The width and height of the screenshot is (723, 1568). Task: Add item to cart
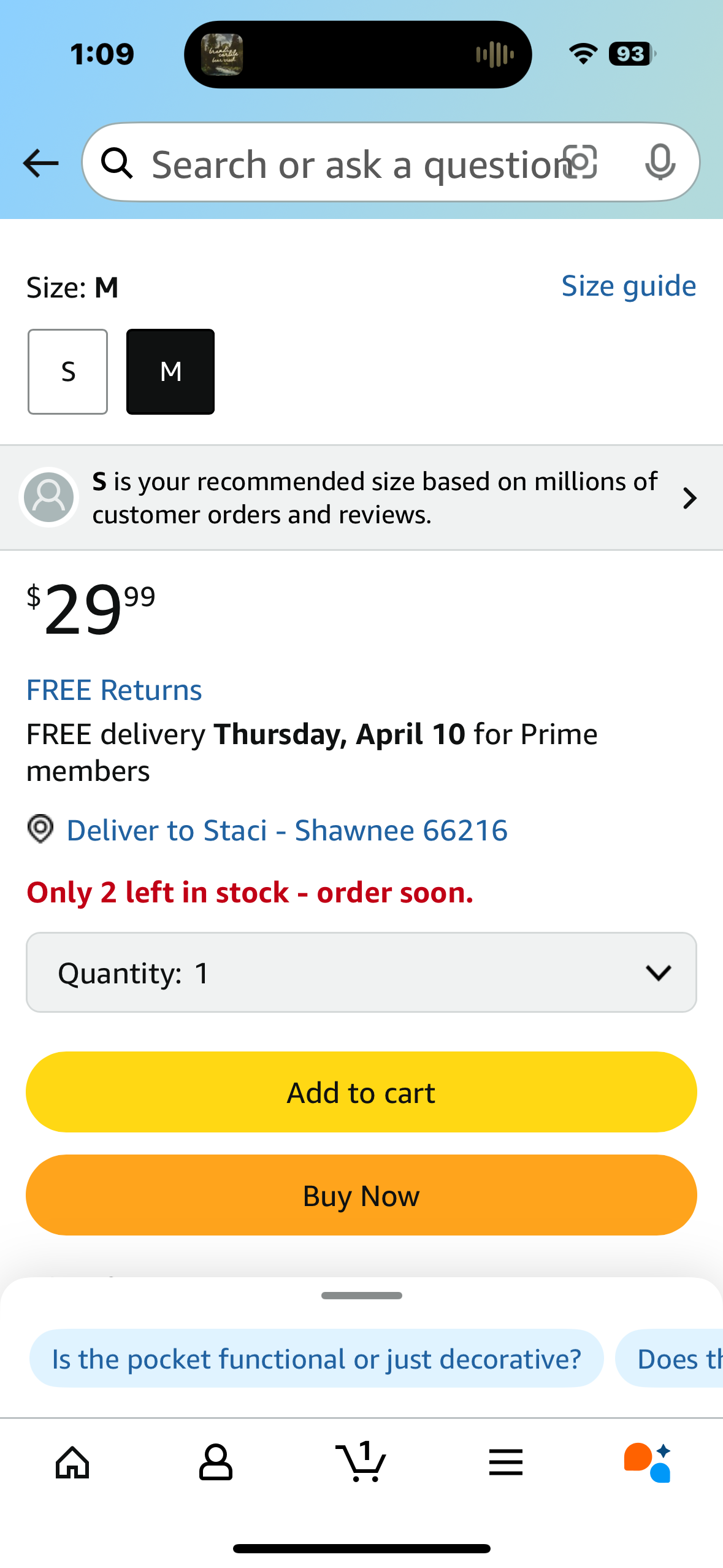pyautogui.click(x=361, y=1092)
